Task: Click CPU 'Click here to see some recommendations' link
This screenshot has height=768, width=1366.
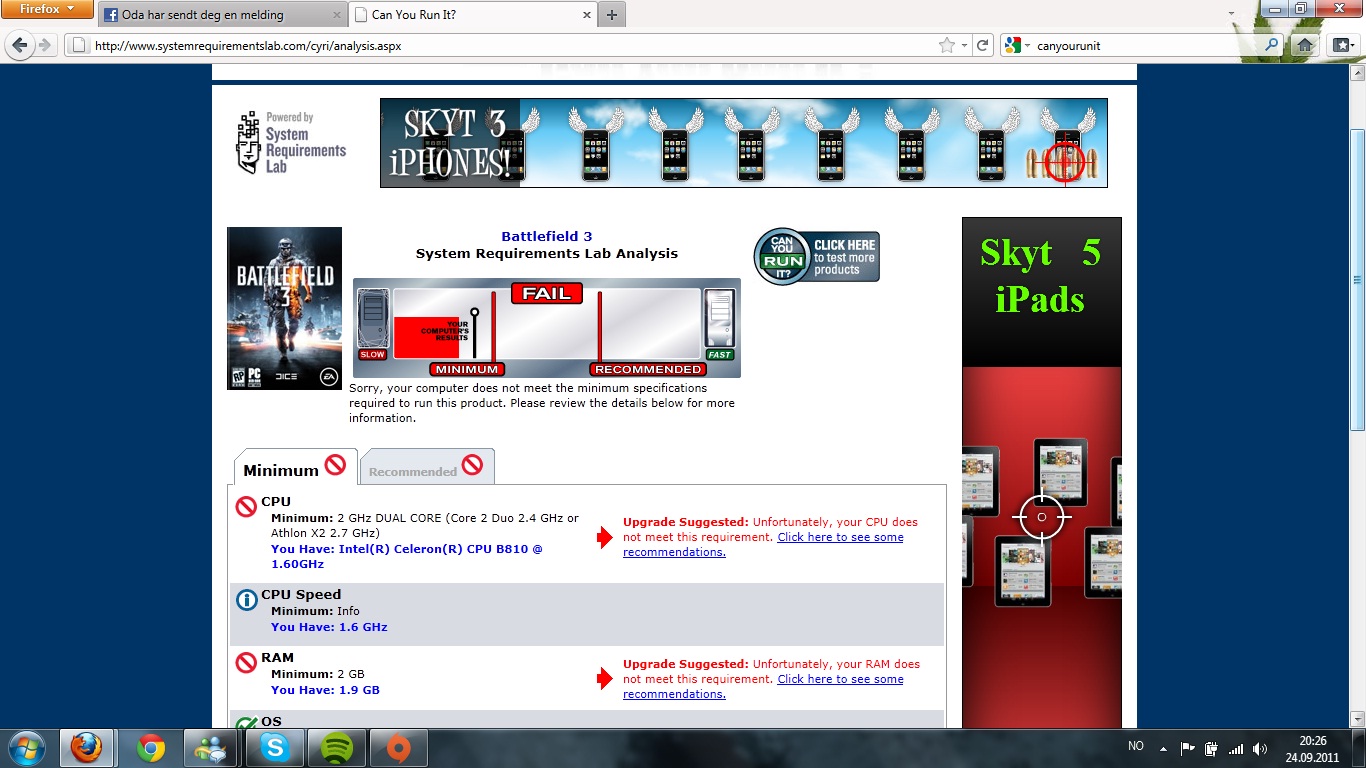Action: 763,545
